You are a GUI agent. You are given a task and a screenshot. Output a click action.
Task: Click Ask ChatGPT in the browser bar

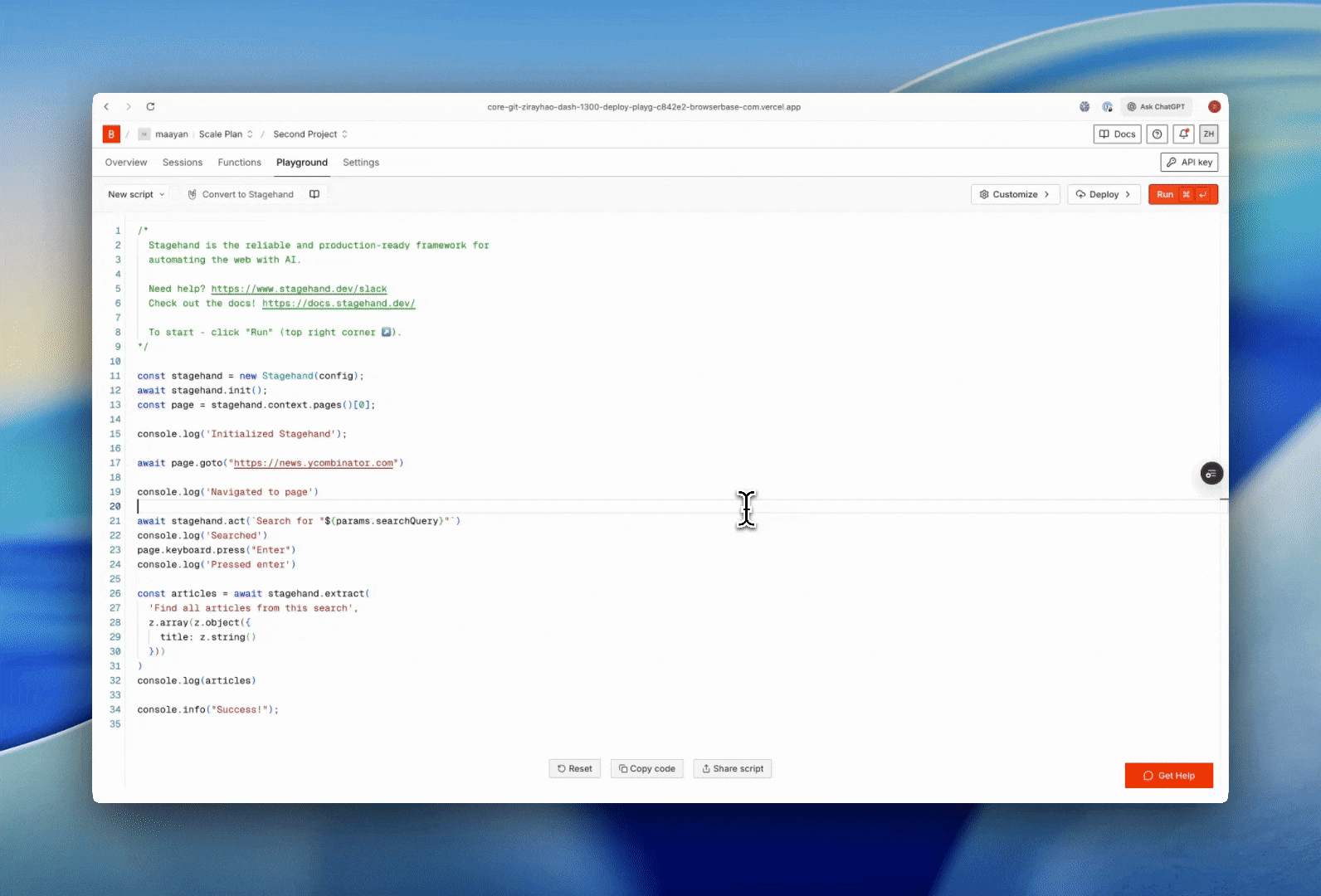click(1156, 106)
